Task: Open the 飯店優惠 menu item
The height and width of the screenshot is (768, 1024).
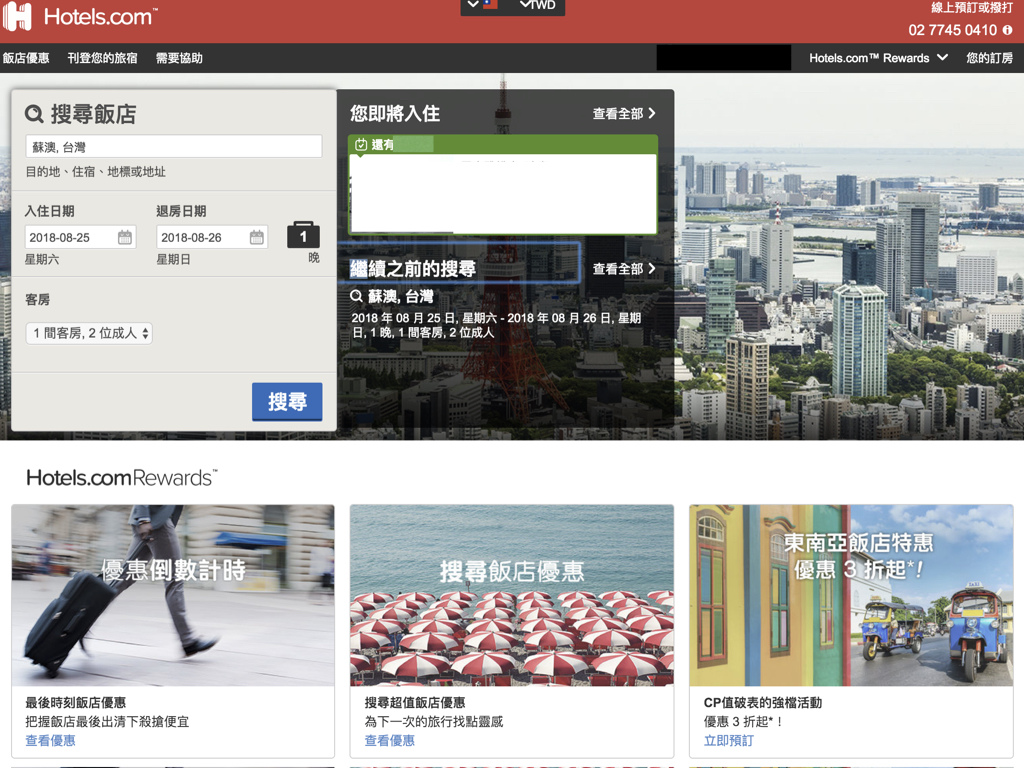Action: [x=26, y=58]
